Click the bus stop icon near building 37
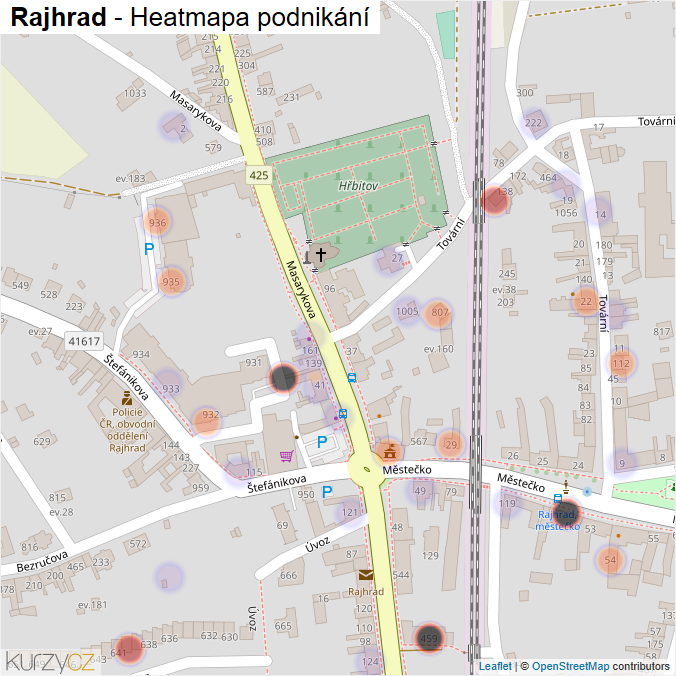The width and height of the screenshot is (676, 676). pos(352,378)
